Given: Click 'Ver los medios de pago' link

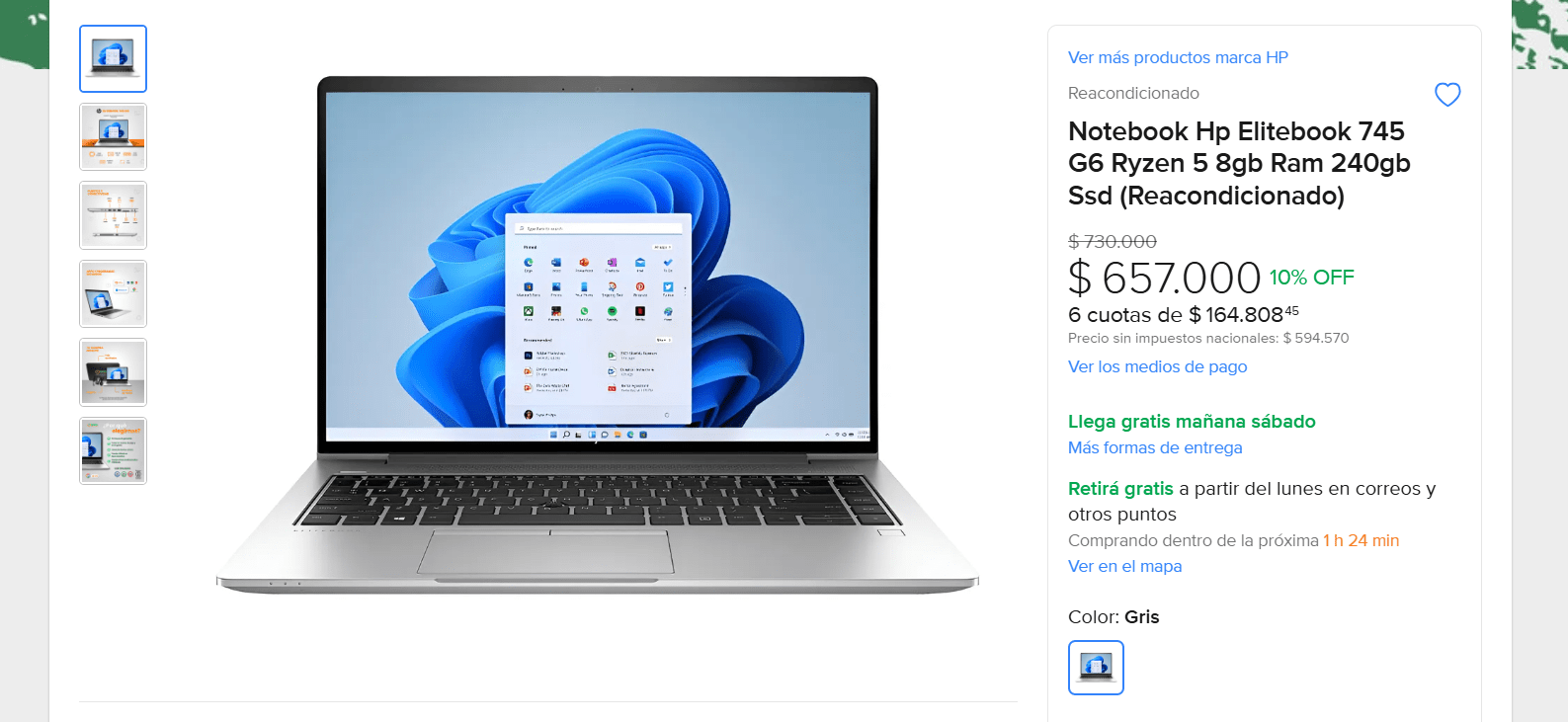Looking at the screenshot, I should pyautogui.click(x=1157, y=366).
